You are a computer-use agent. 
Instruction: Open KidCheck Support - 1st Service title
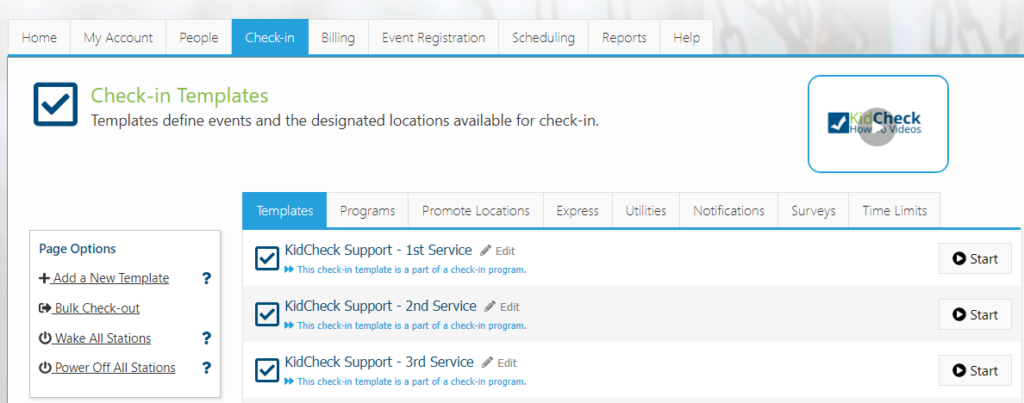[378, 250]
